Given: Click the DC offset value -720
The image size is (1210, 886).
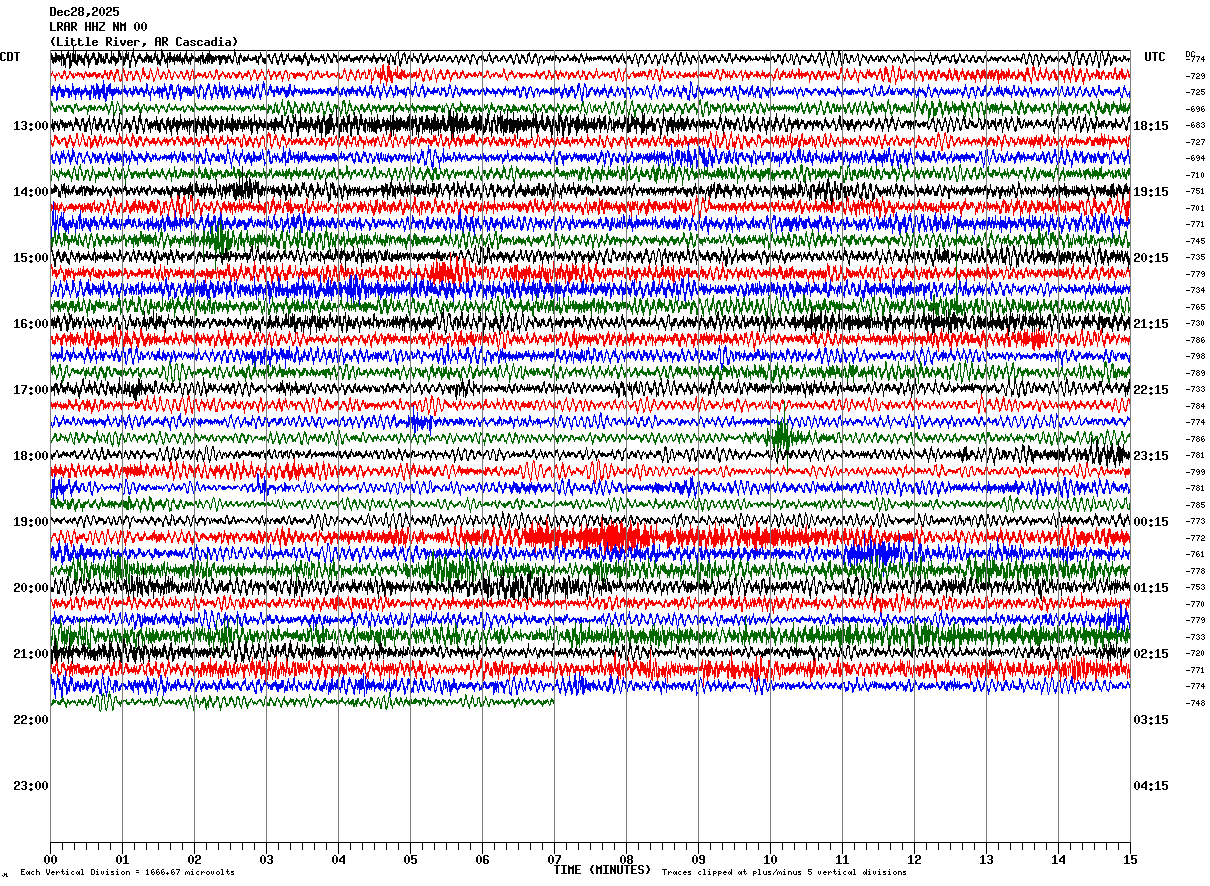Looking at the screenshot, I should tap(1195, 653).
